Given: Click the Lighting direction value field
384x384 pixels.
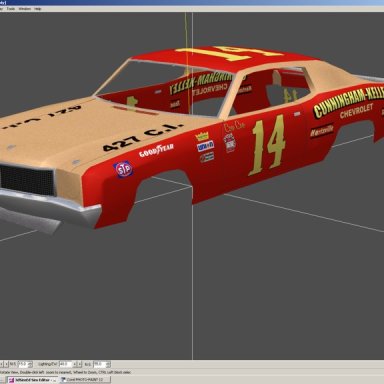Looking at the screenshot, I should [66, 364].
